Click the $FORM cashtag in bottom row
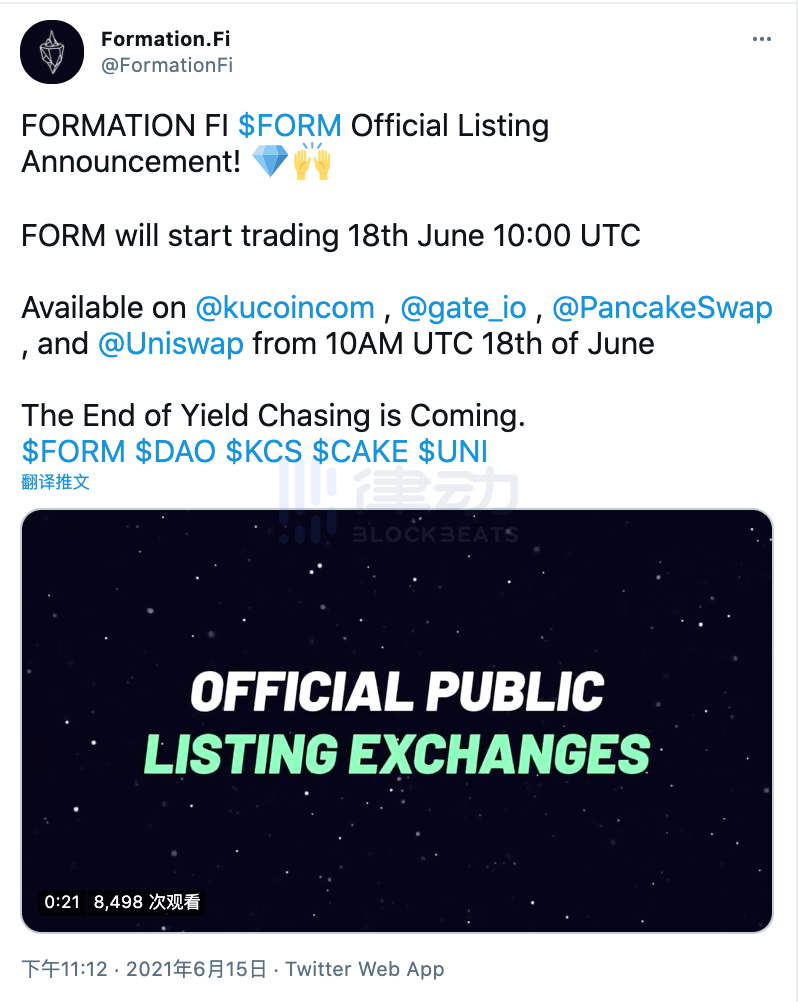Screen dimensions: 798x1002 click(73, 451)
